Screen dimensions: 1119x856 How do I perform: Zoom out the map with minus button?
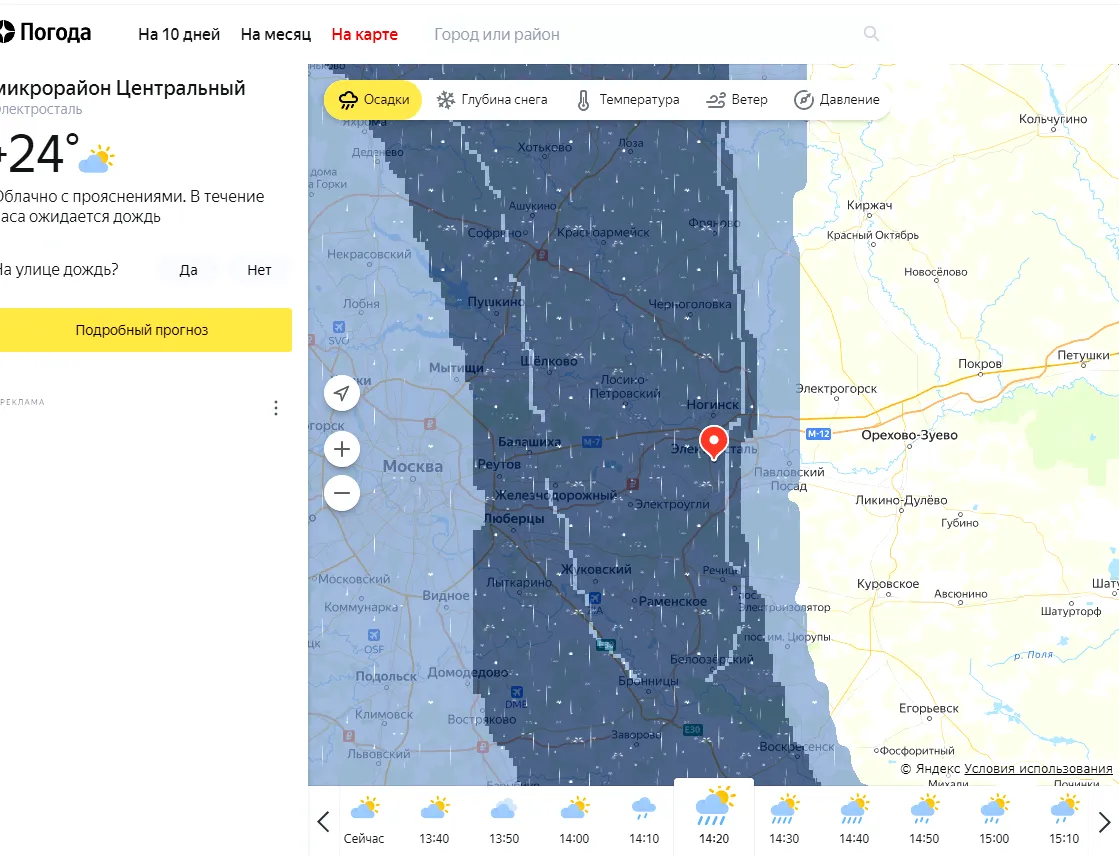click(x=342, y=493)
